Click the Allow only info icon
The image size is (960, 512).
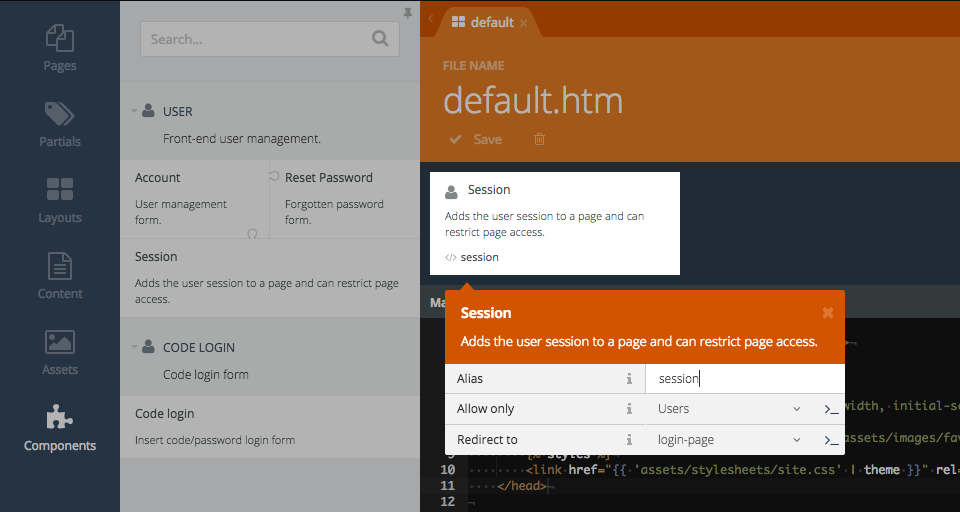point(629,409)
